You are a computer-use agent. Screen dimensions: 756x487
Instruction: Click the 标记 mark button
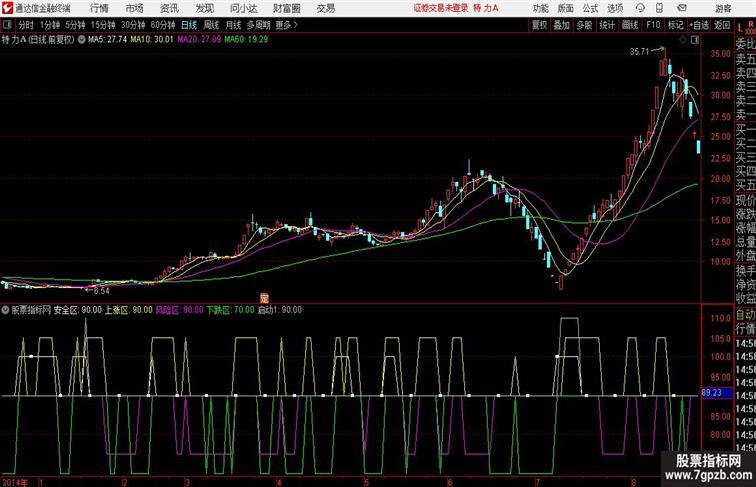tap(675, 25)
